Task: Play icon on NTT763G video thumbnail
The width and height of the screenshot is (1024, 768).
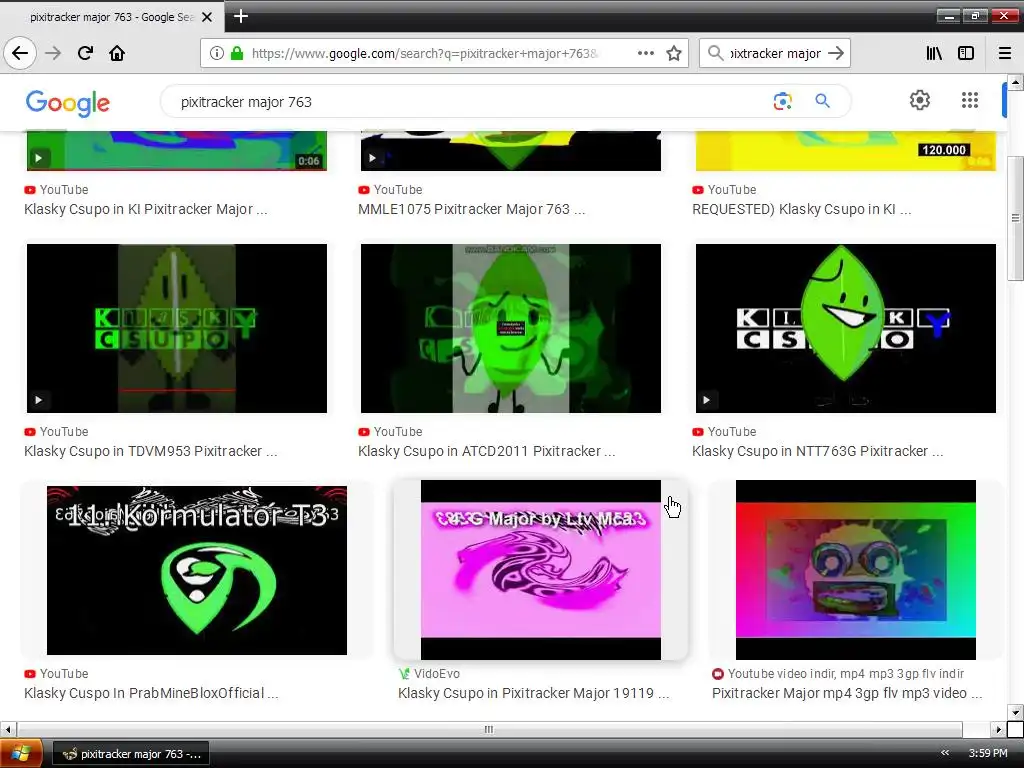Action: [x=707, y=400]
